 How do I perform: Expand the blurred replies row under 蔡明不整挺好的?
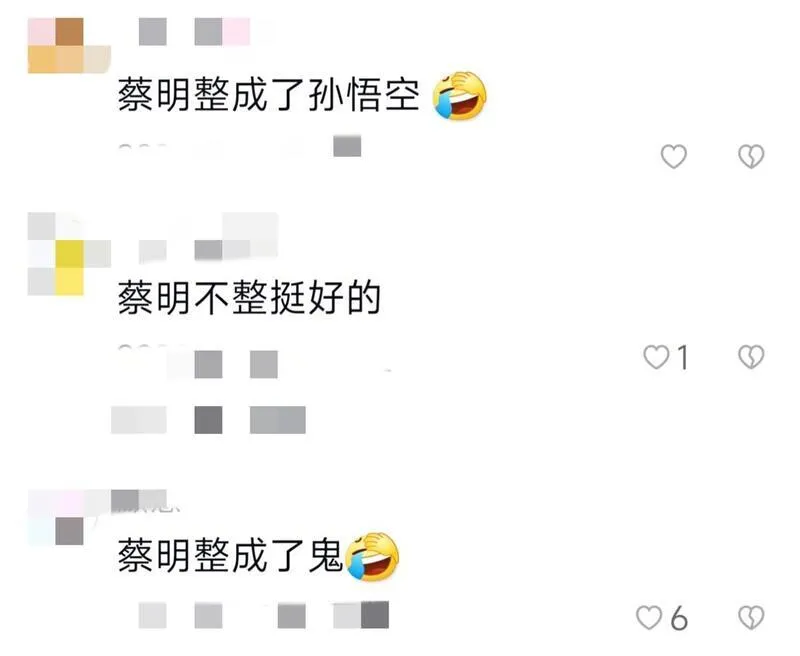(208, 420)
